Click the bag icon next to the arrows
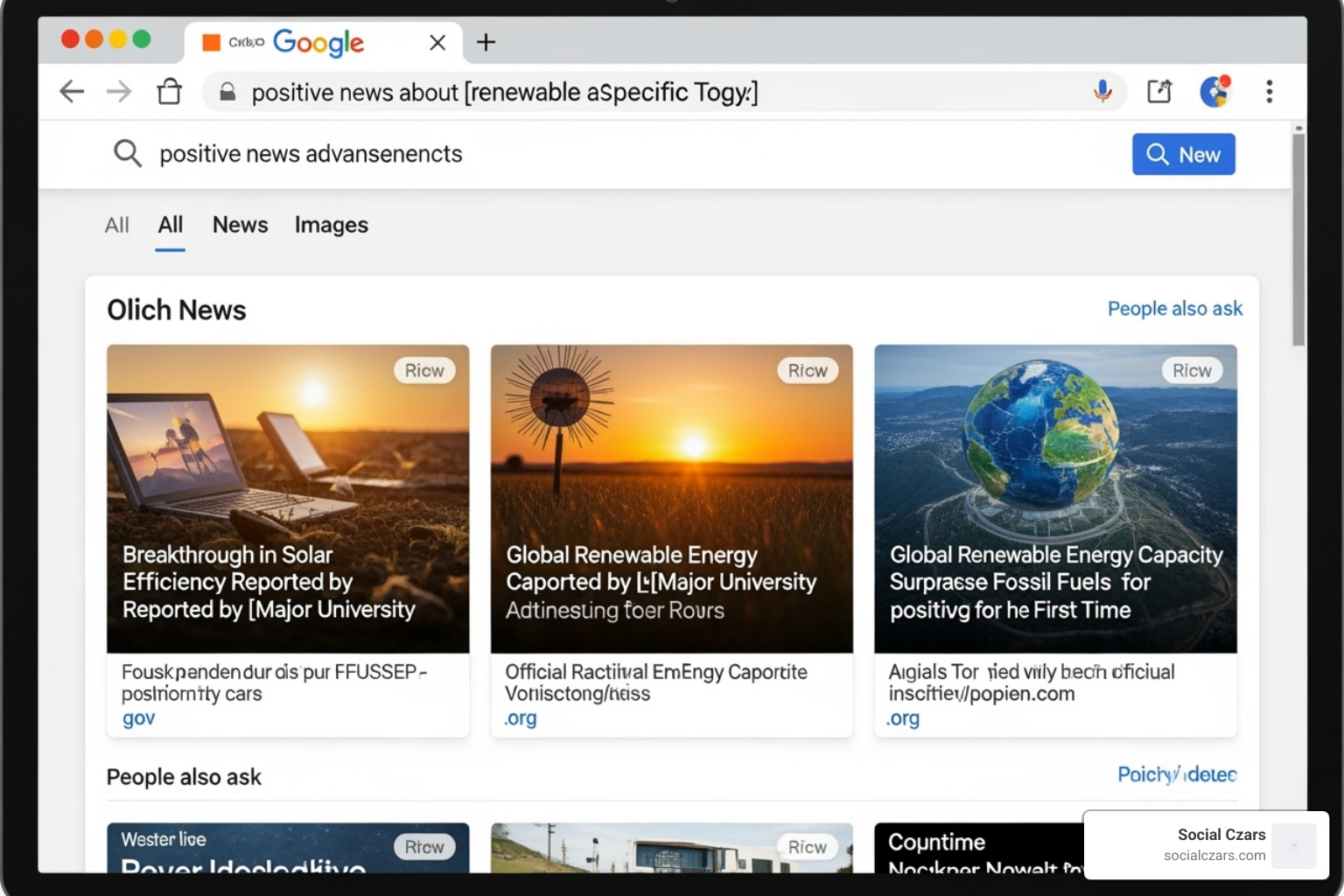 [170, 91]
